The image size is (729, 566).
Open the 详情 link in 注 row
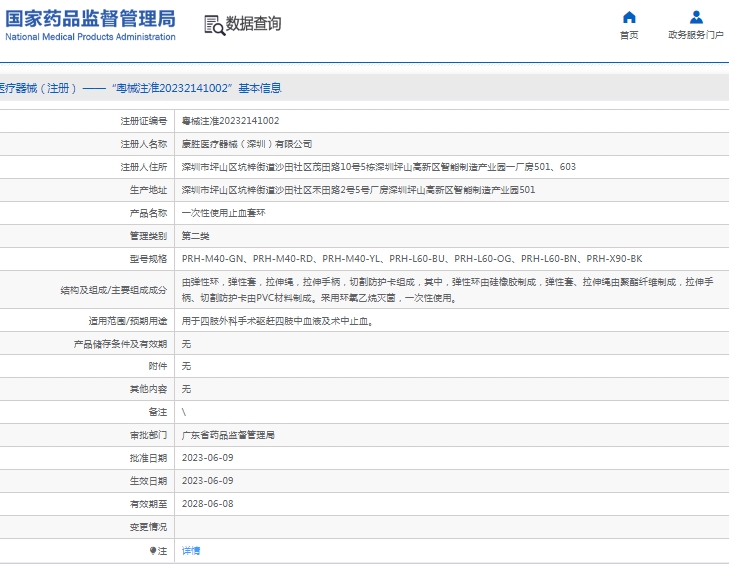click(x=191, y=551)
